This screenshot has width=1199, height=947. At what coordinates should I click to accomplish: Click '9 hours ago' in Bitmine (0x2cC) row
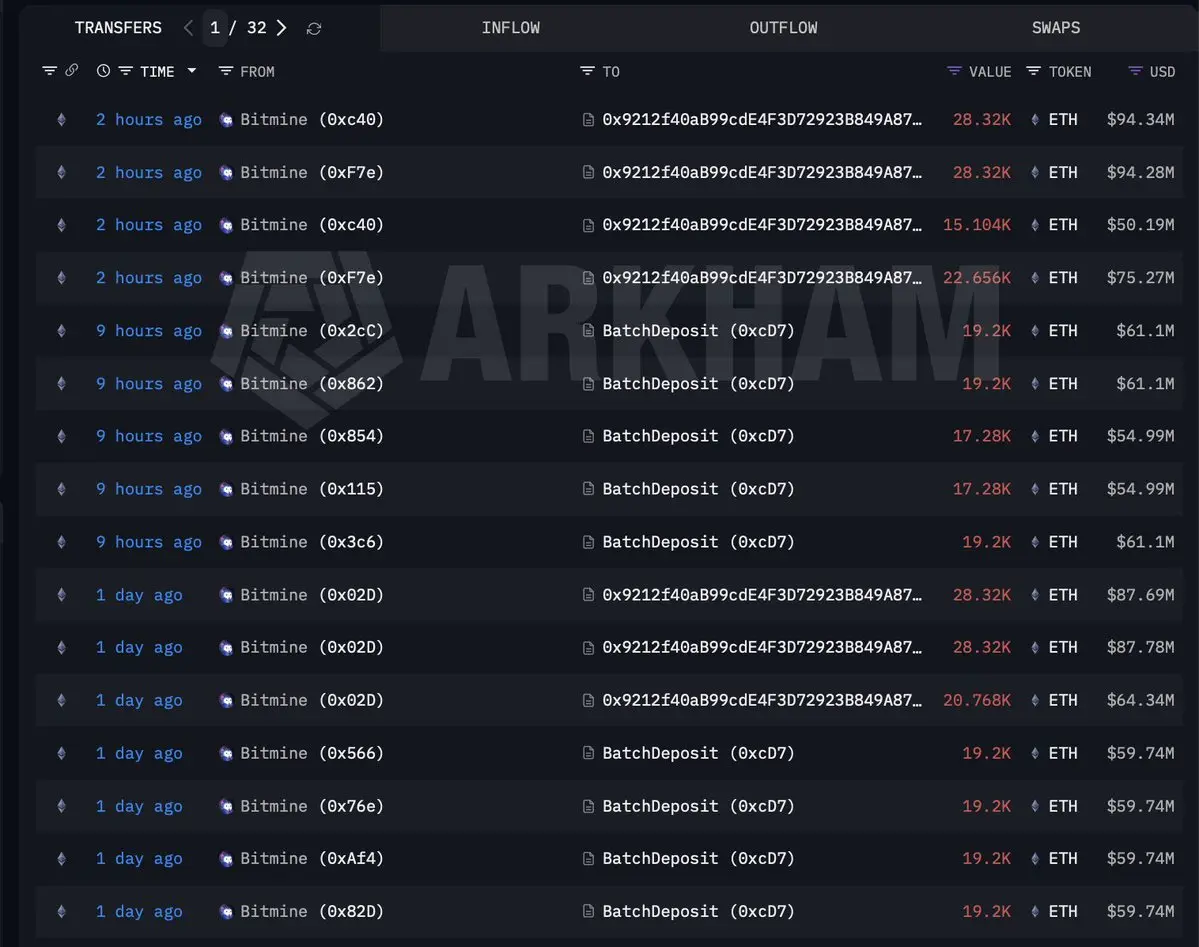[x=148, y=330]
